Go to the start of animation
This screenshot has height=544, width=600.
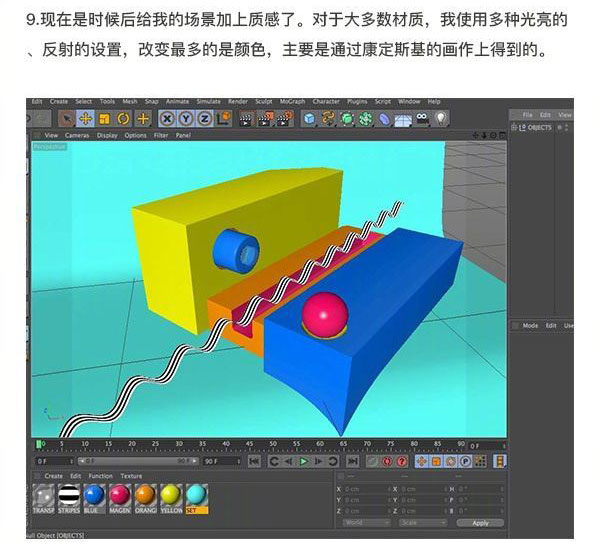254,462
